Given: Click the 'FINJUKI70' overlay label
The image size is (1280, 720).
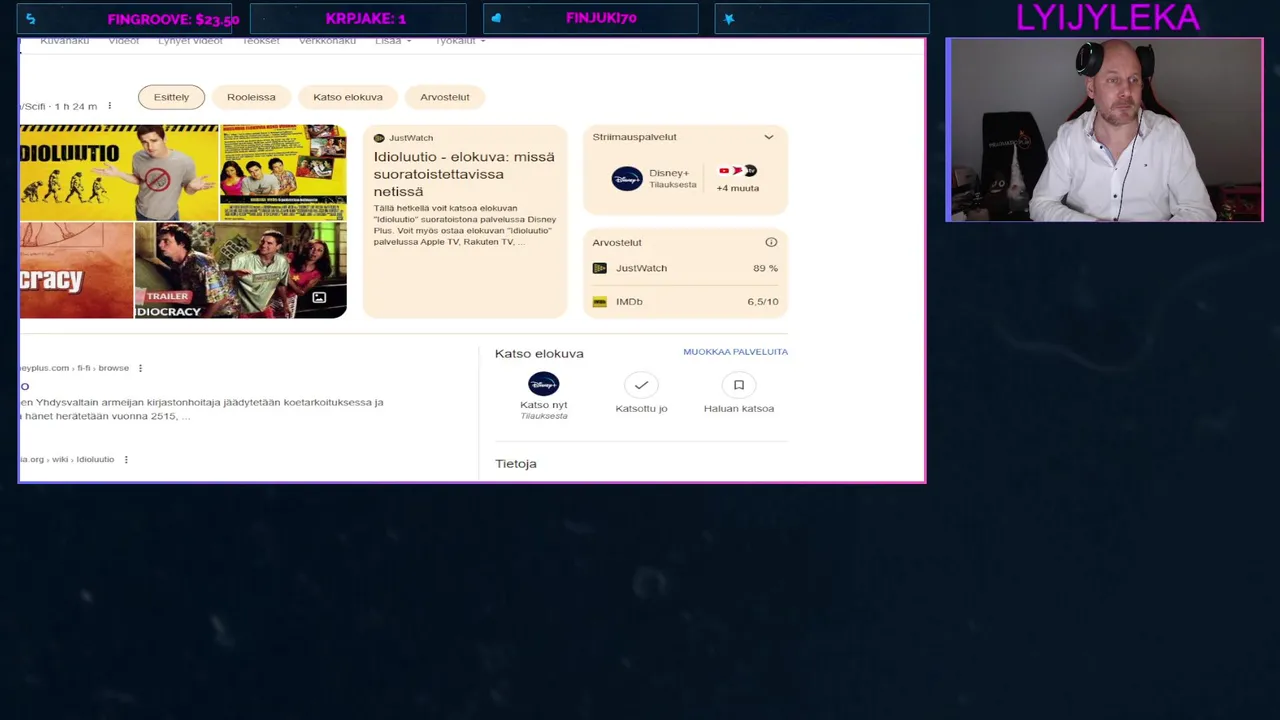Looking at the screenshot, I should [x=601, y=18].
